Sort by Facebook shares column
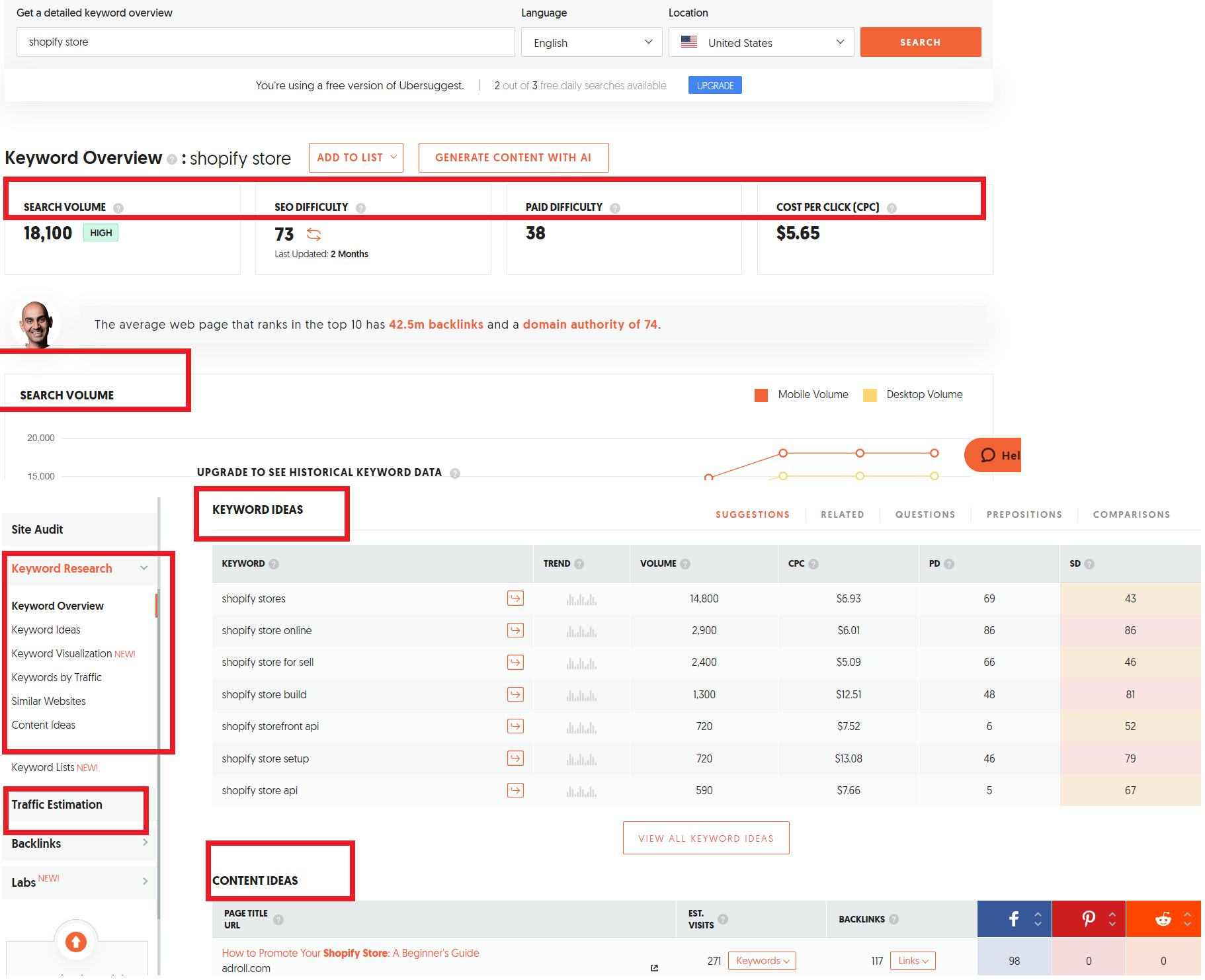The width and height of the screenshot is (1205, 980). pyautogui.click(x=1038, y=919)
